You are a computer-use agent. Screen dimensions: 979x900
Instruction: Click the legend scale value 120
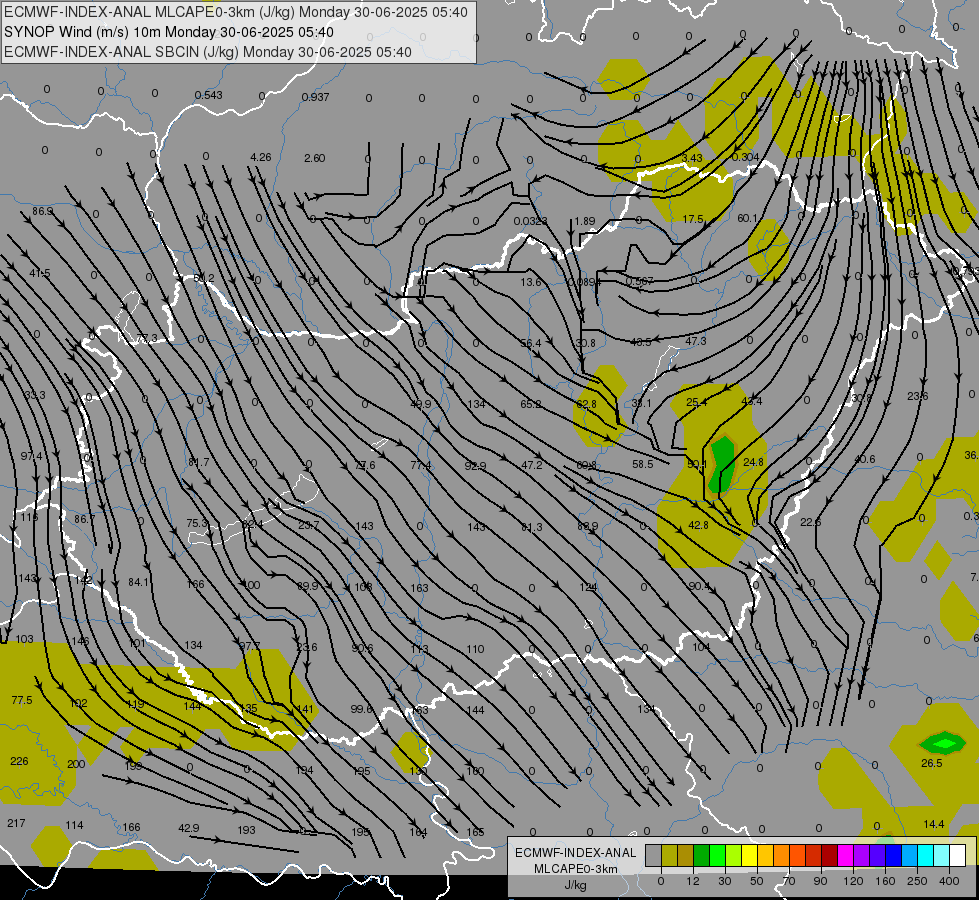[x=853, y=881]
